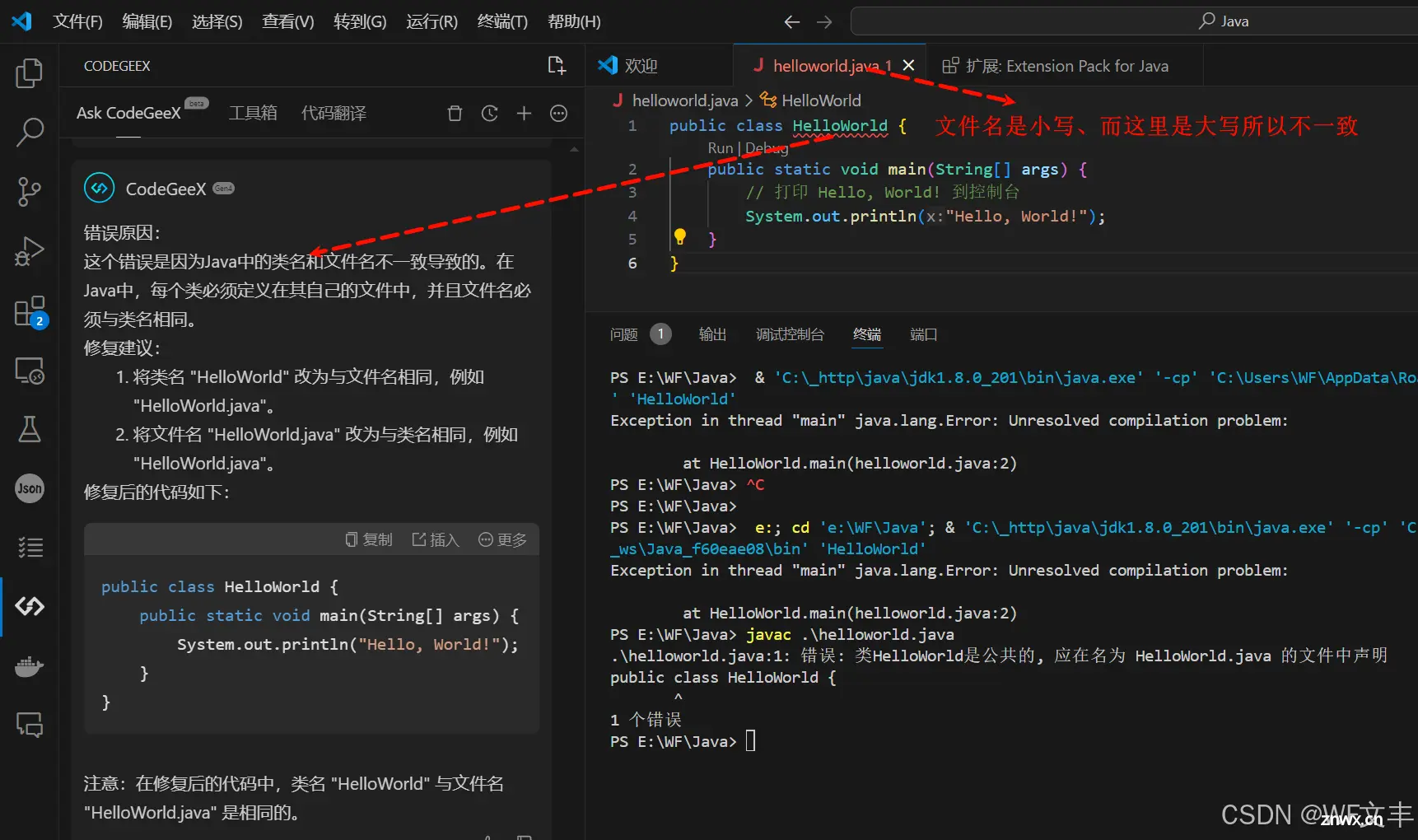Open the 选择(S) menu
The width and height of the screenshot is (1418, 840).
tap(217, 21)
